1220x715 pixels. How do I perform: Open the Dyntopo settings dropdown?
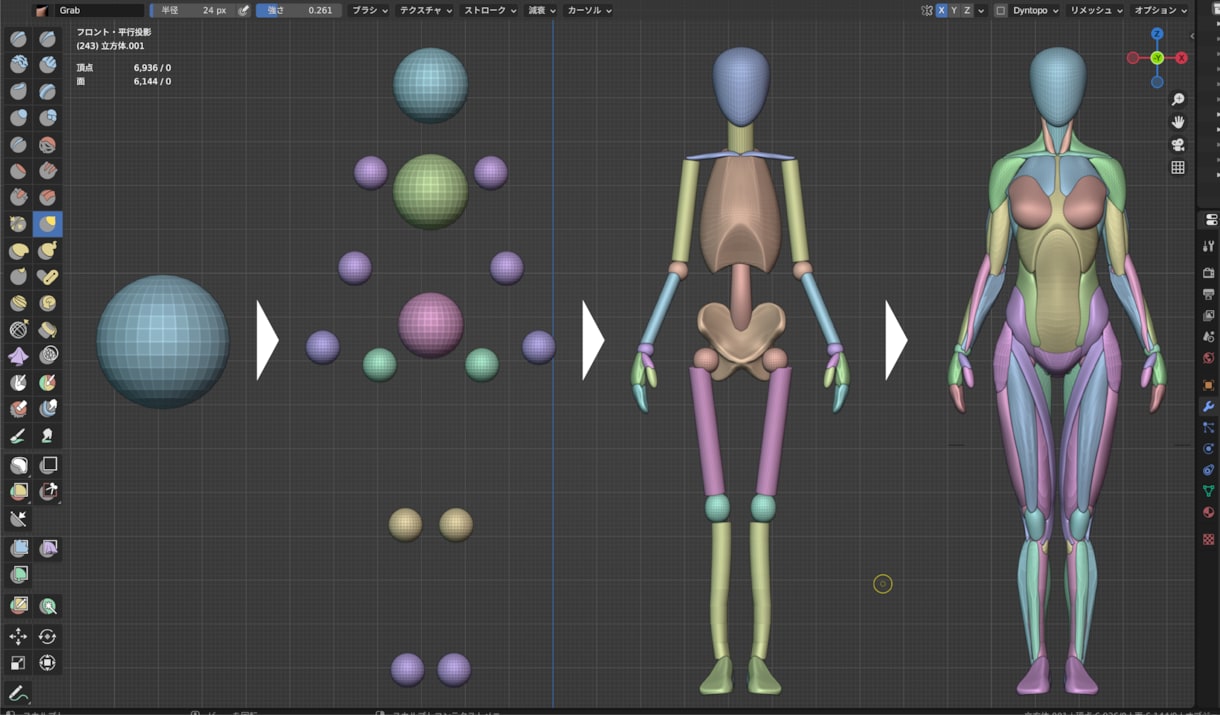click(1034, 10)
